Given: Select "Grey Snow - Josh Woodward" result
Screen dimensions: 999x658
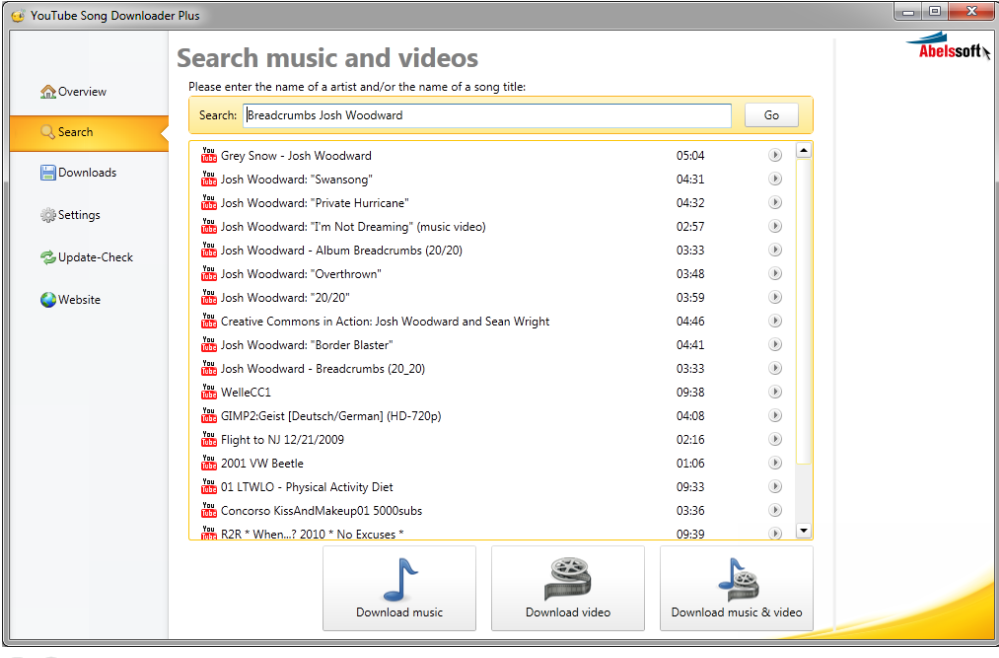Looking at the screenshot, I should point(491,155).
